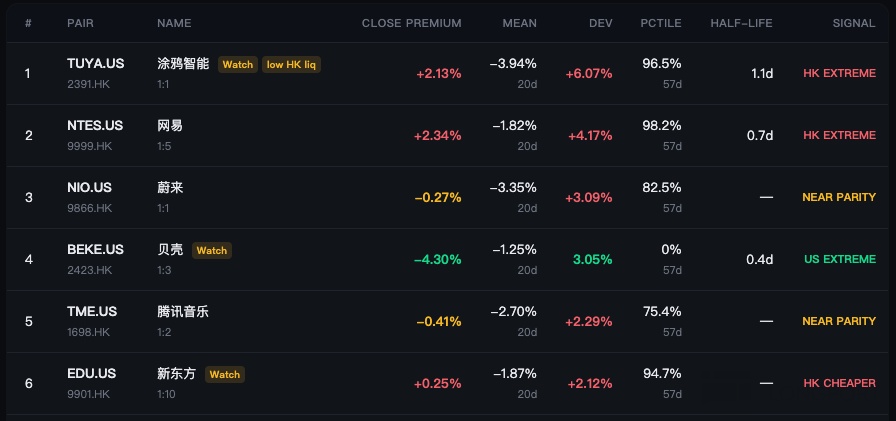Open the NTES.US pair link
Image resolution: width=896 pixels, height=421 pixels.
tap(95, 126)
